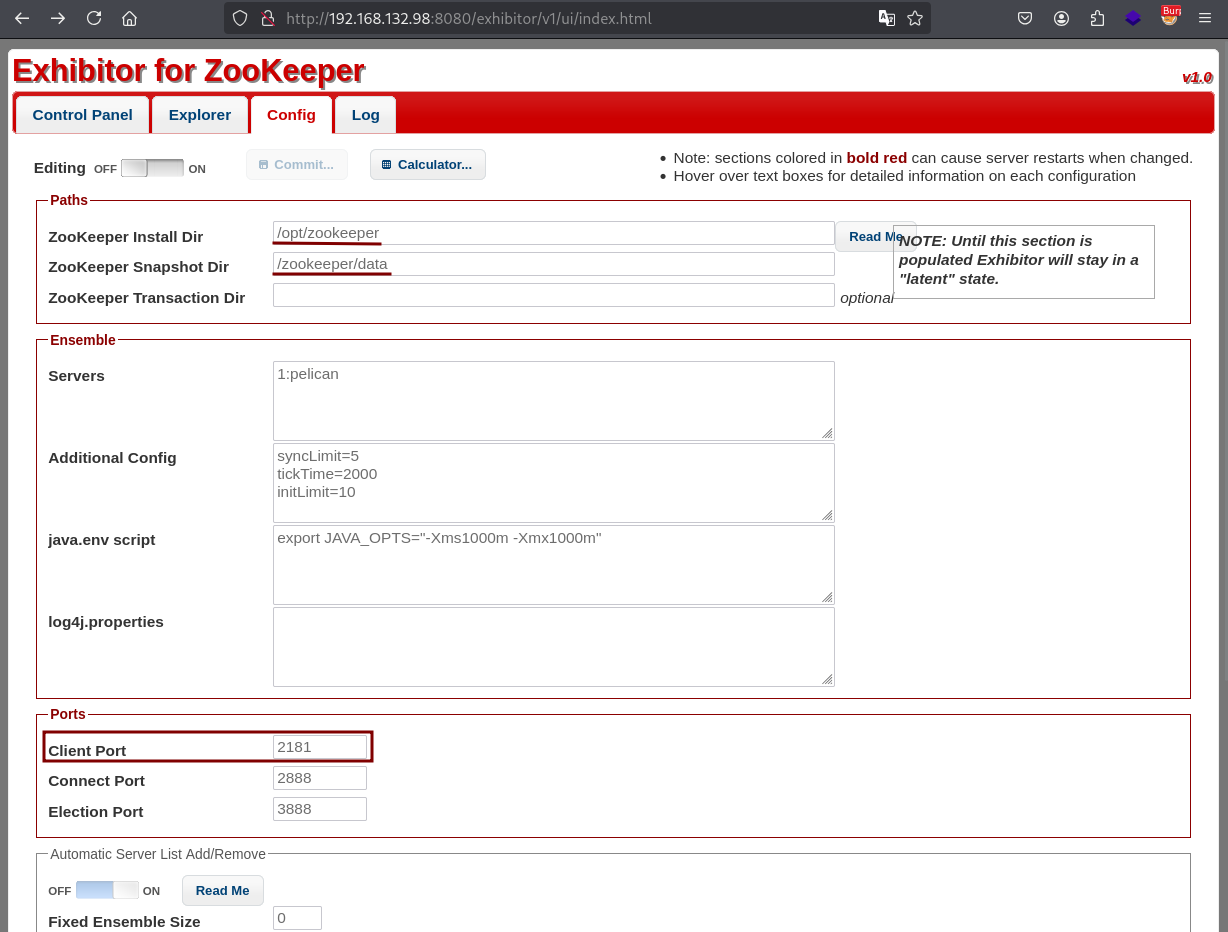
Task: Click the Servers text area
Action: click(554, 400)
